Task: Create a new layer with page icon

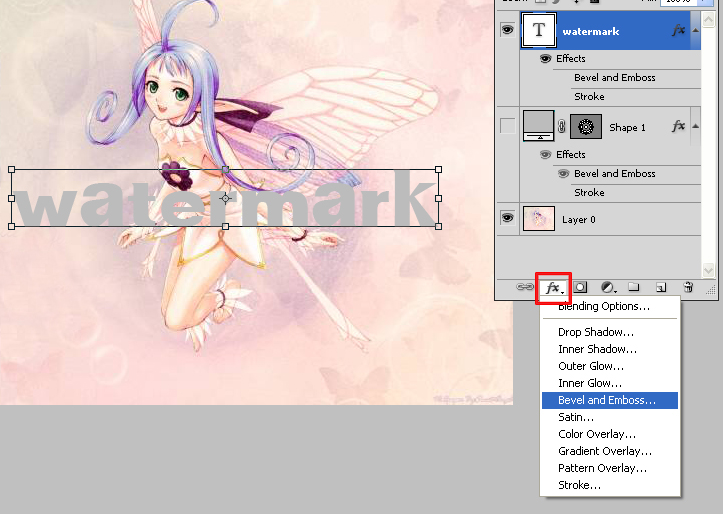Action: pyautogui.click(x=661, y=287)
